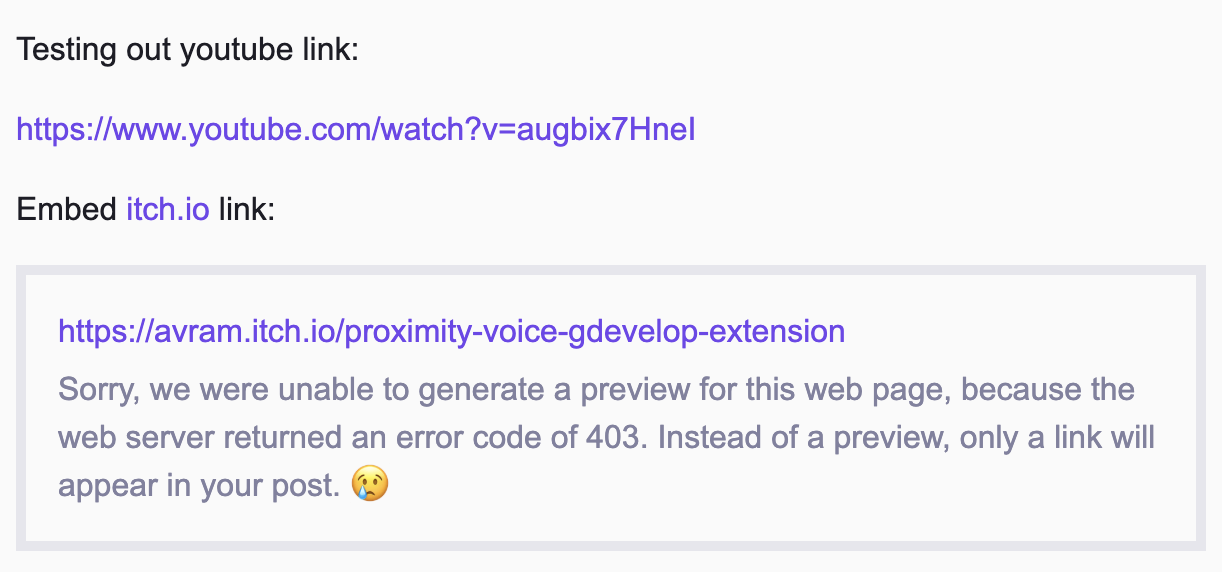Click the left gray border of preview box
The width and height of the screenshot is (1222, 572).
21,408
